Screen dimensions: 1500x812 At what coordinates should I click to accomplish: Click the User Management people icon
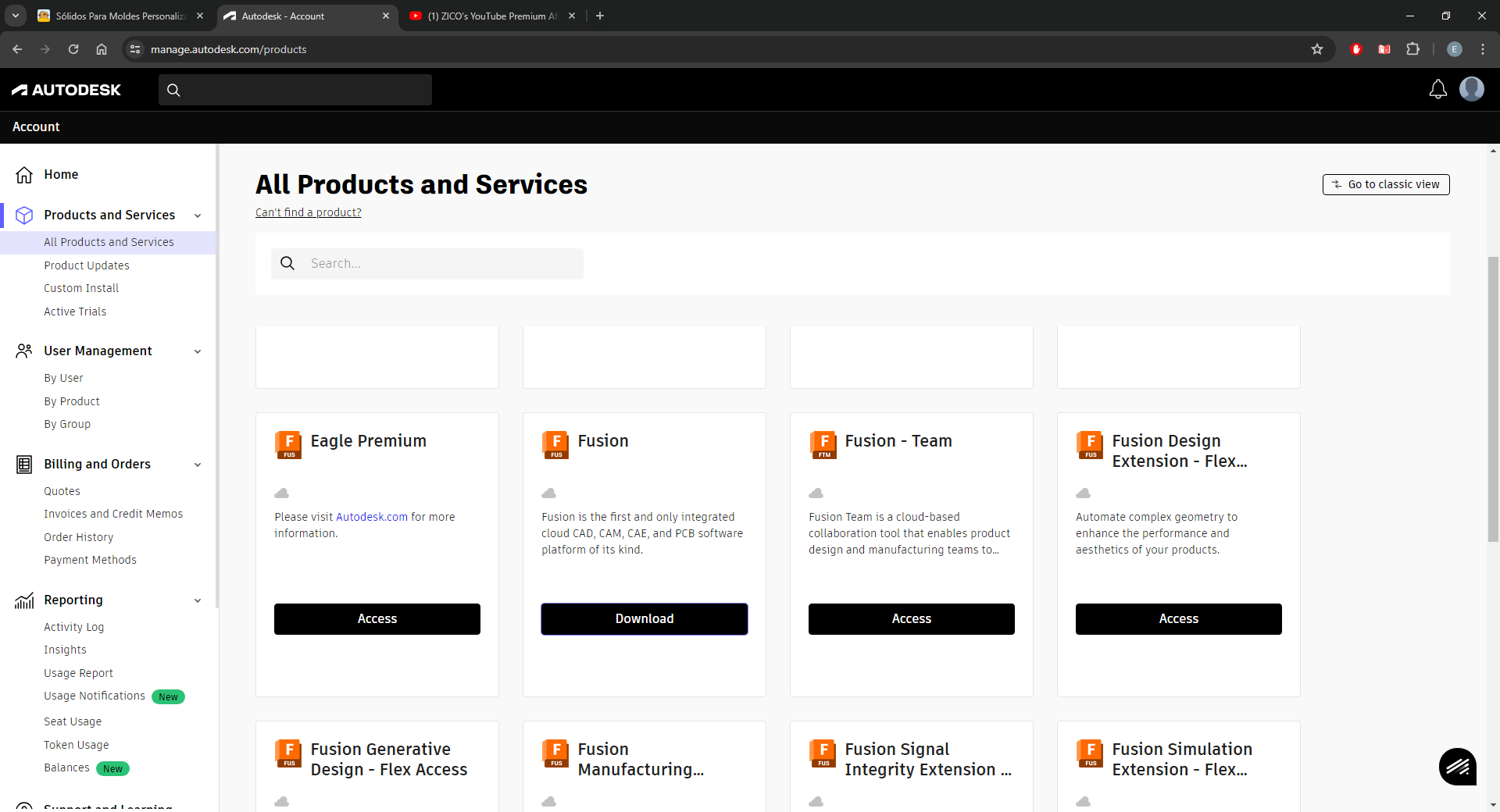point(24,351)
